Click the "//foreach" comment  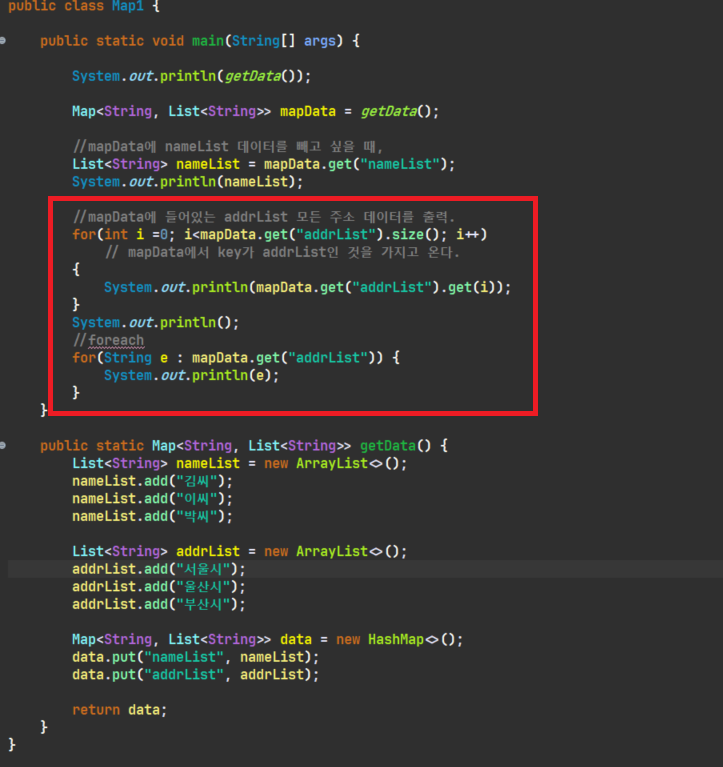click(x=108, y=340)
